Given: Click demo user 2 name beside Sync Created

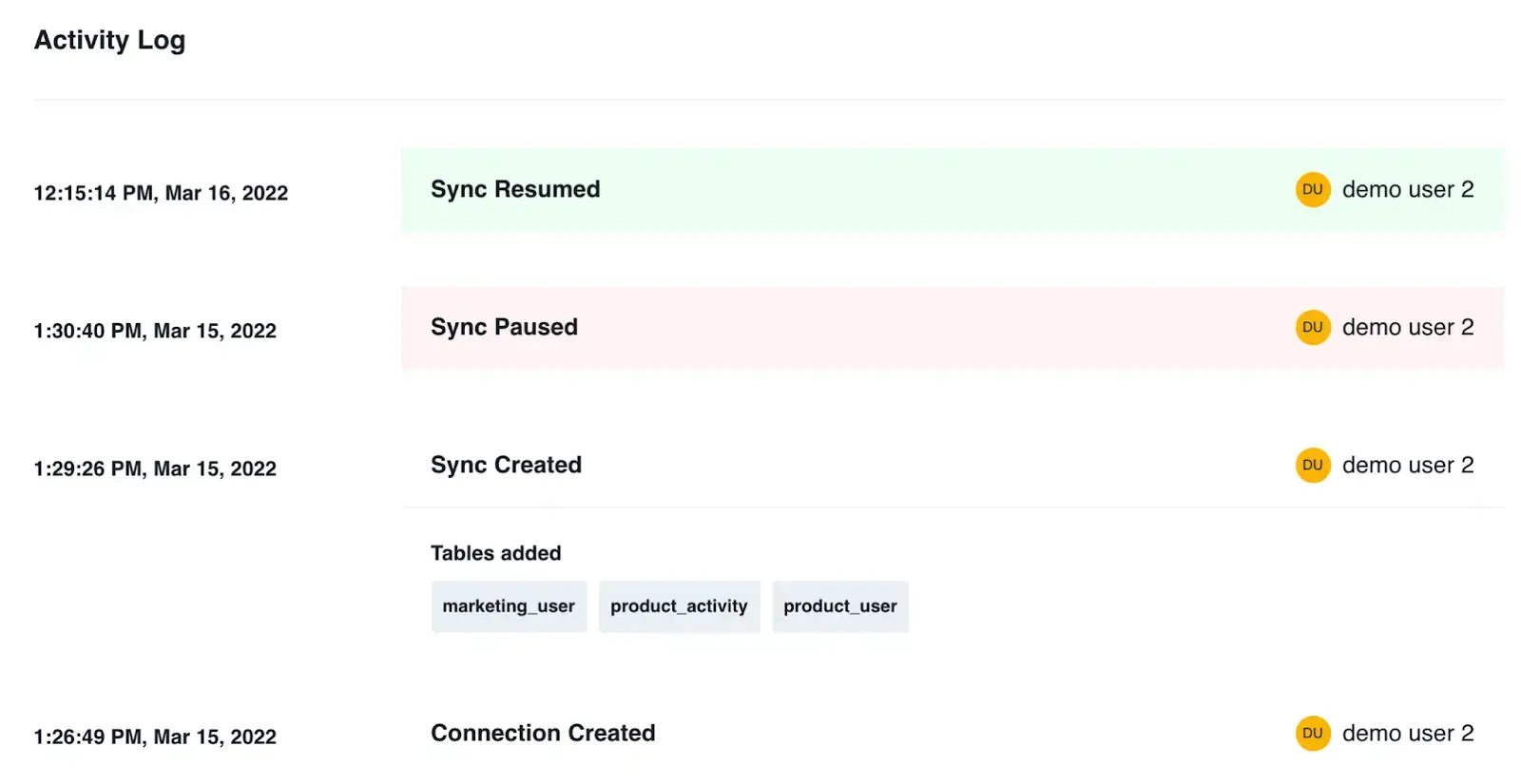Looking at the screenshot, I should tap(1407, 465).
